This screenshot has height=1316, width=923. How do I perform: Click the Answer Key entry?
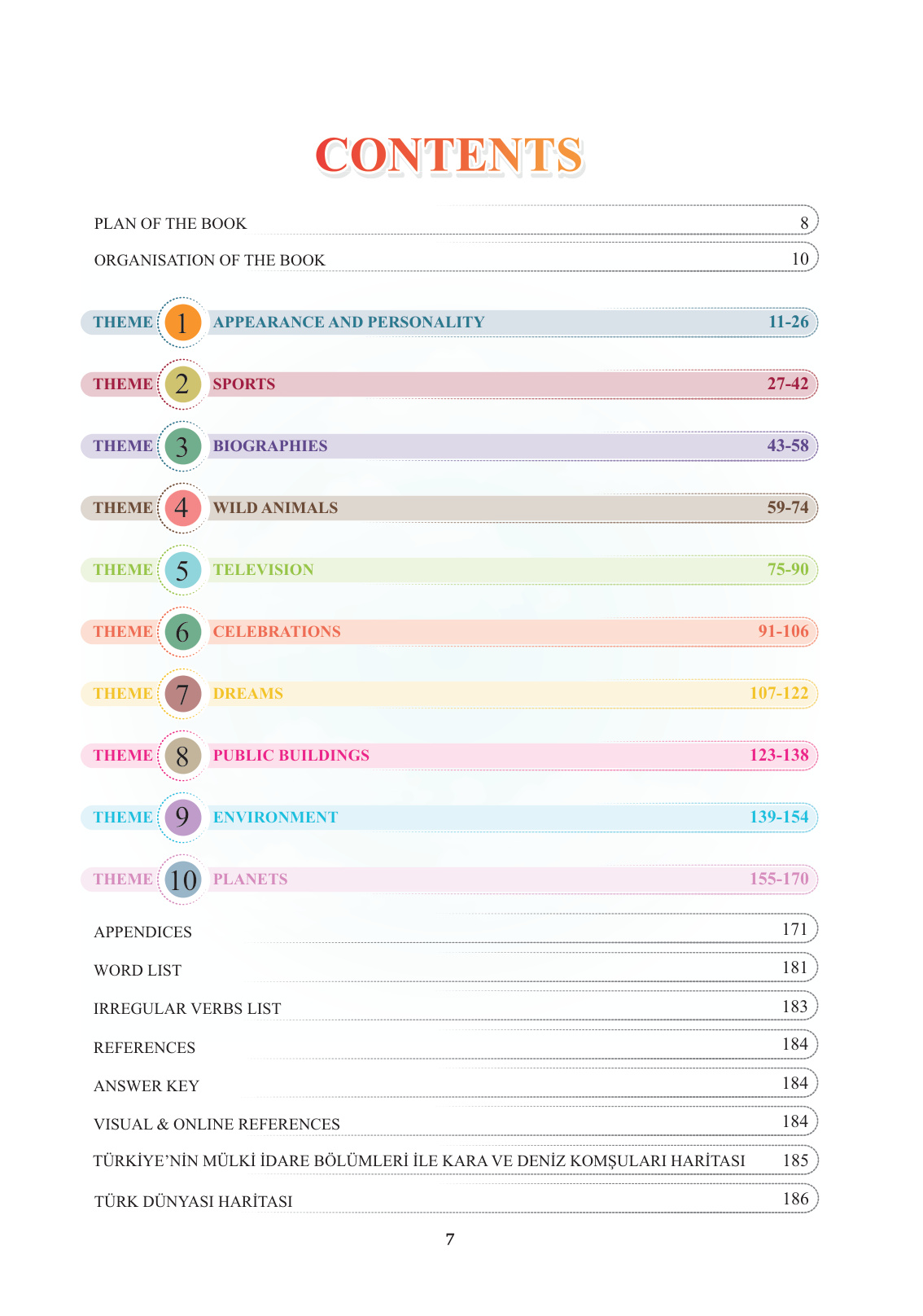pyautogui.click(x=147, y=1086)
